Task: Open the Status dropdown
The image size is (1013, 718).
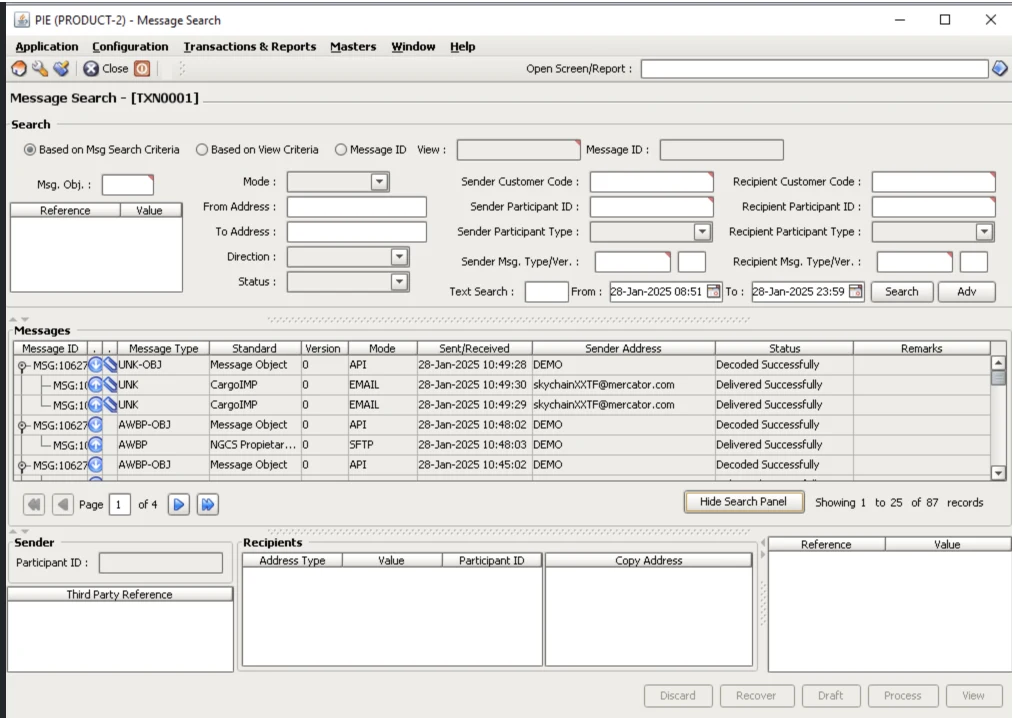Action: [x=399, y=282]
